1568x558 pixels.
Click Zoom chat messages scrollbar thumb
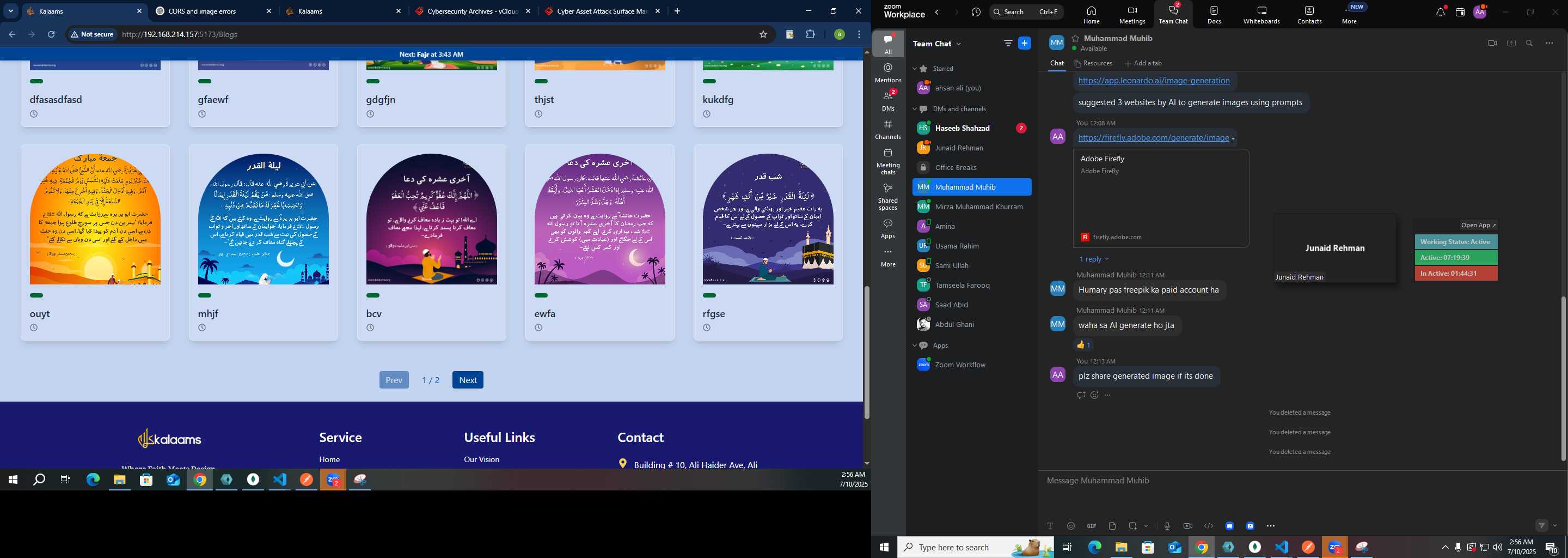pos(1563,378)
